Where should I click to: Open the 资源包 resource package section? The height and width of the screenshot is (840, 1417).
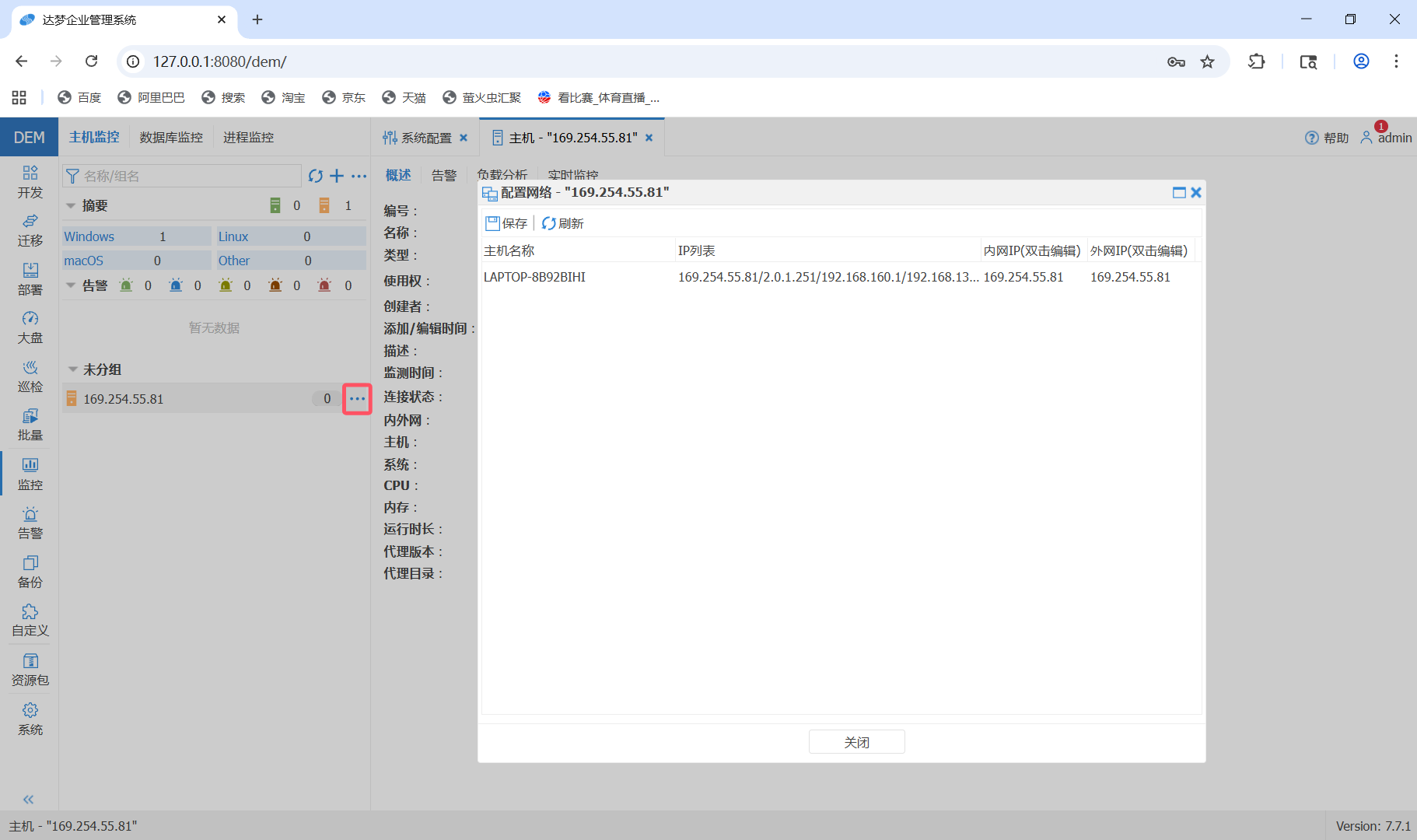coord(30,670)
